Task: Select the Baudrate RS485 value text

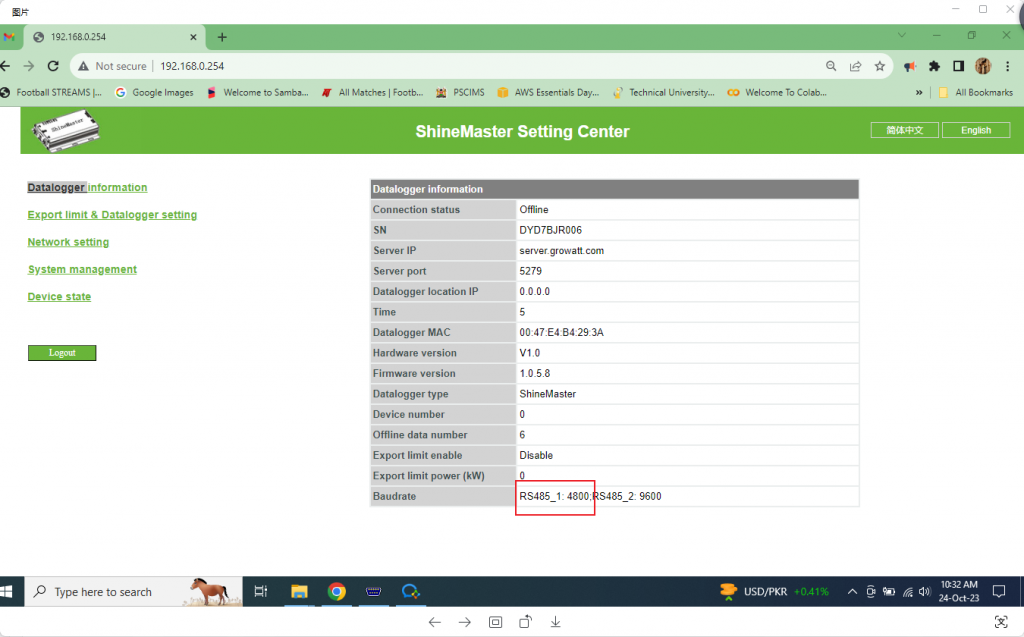Action: point(590,497)
